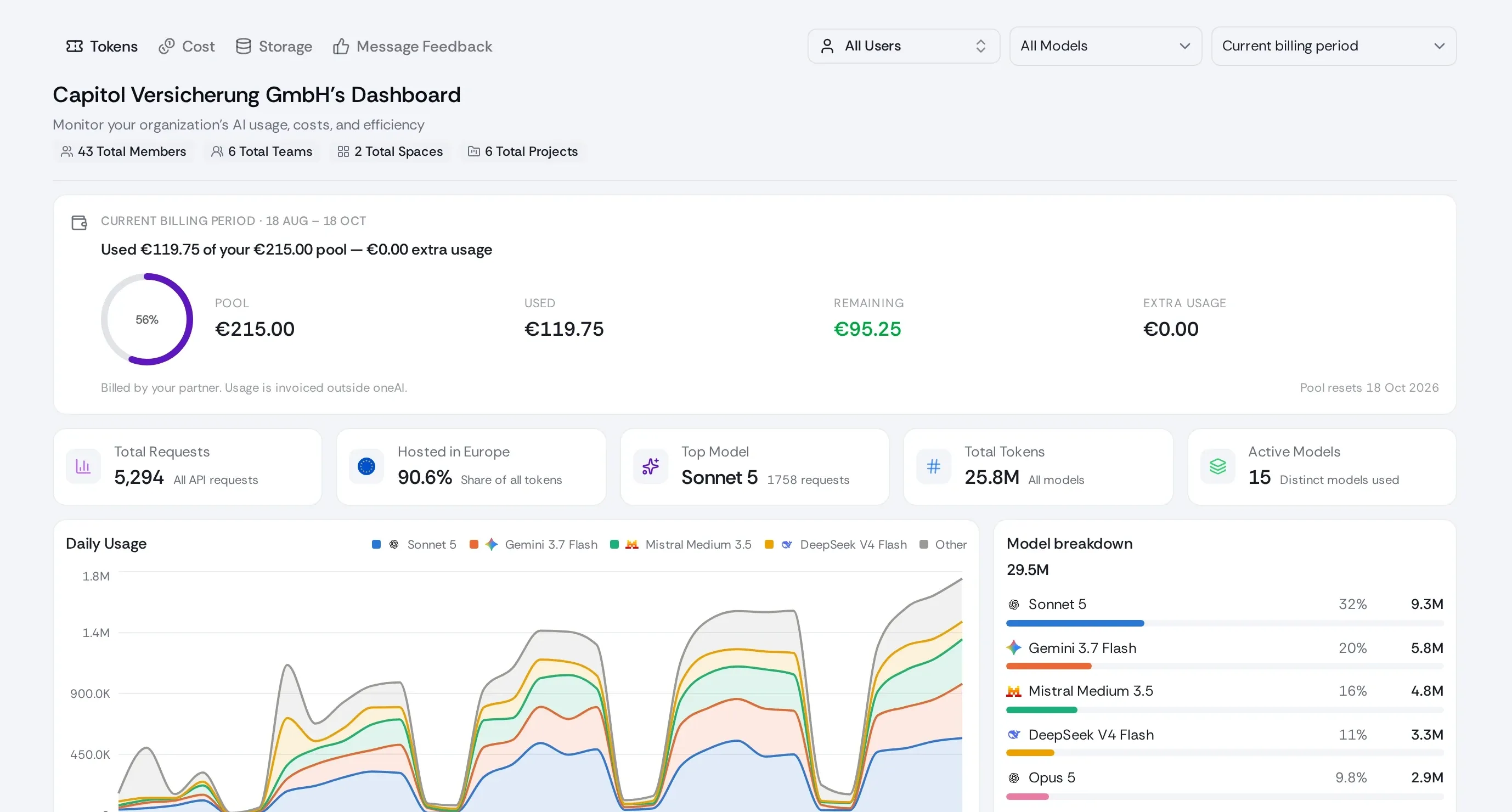
Task: Open the Message Feedback tab
Action: pyautogui.click(x=413, y=47)
